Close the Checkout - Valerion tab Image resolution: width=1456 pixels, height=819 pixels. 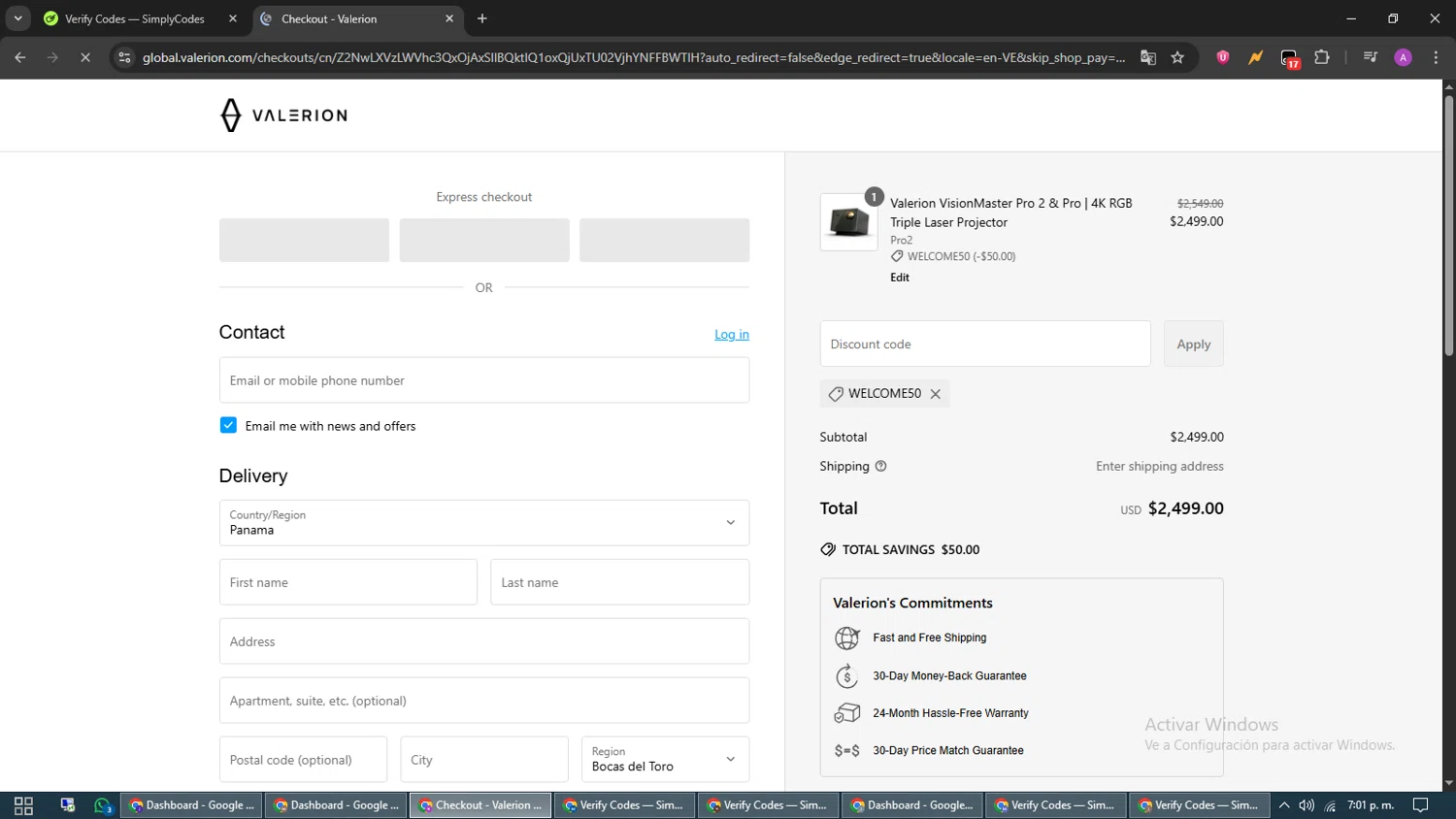click(x=449, y=18)
